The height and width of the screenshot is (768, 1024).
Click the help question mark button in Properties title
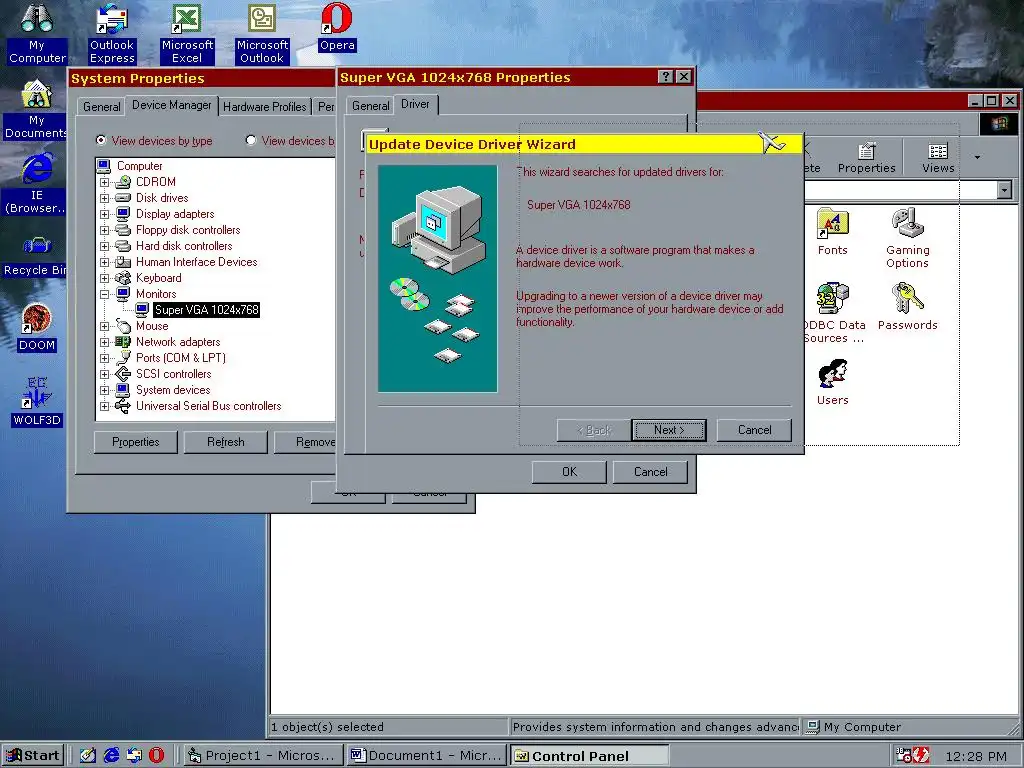pyautogui.click(x=665, y=77)
